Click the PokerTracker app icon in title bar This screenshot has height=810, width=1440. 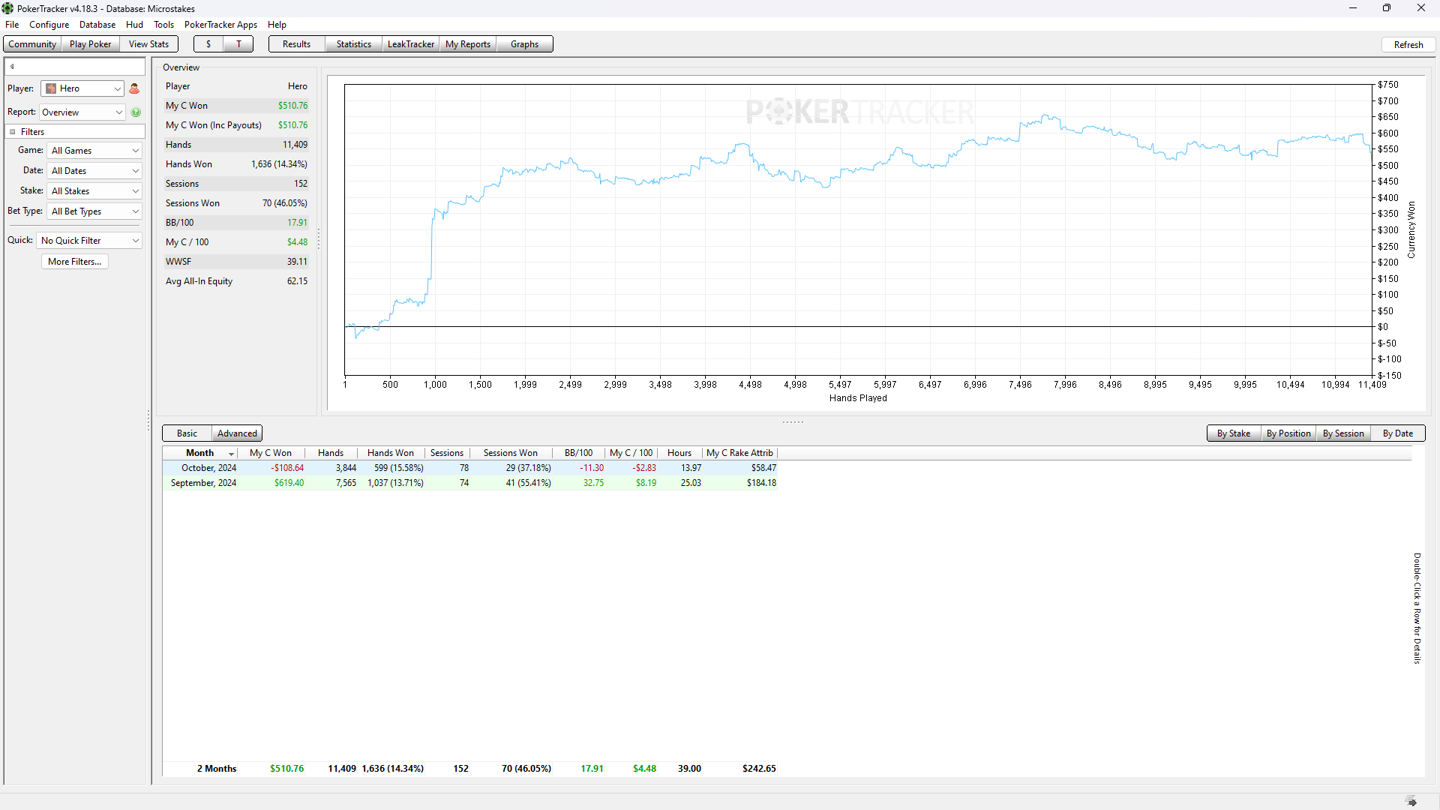coord(8,8)
